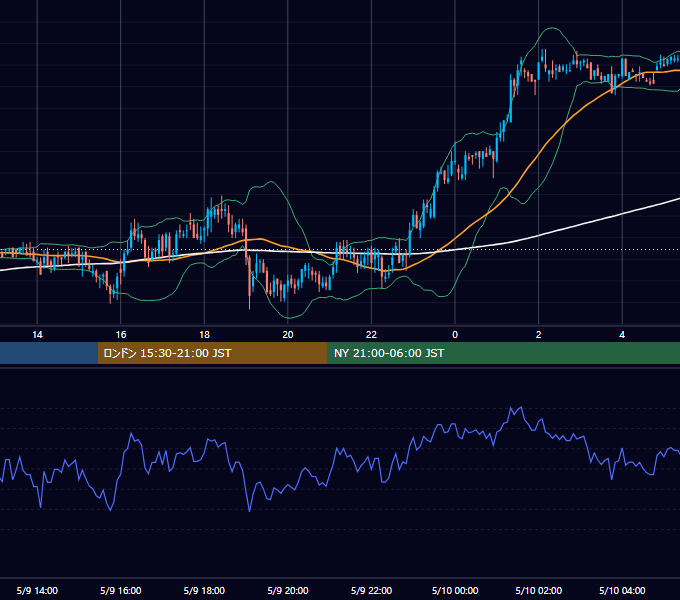Image resolution: width=680 pixels, height=600 pixels.
Task: Click the 5/9 14:00 date label
Action: click(x=37, y=590)
